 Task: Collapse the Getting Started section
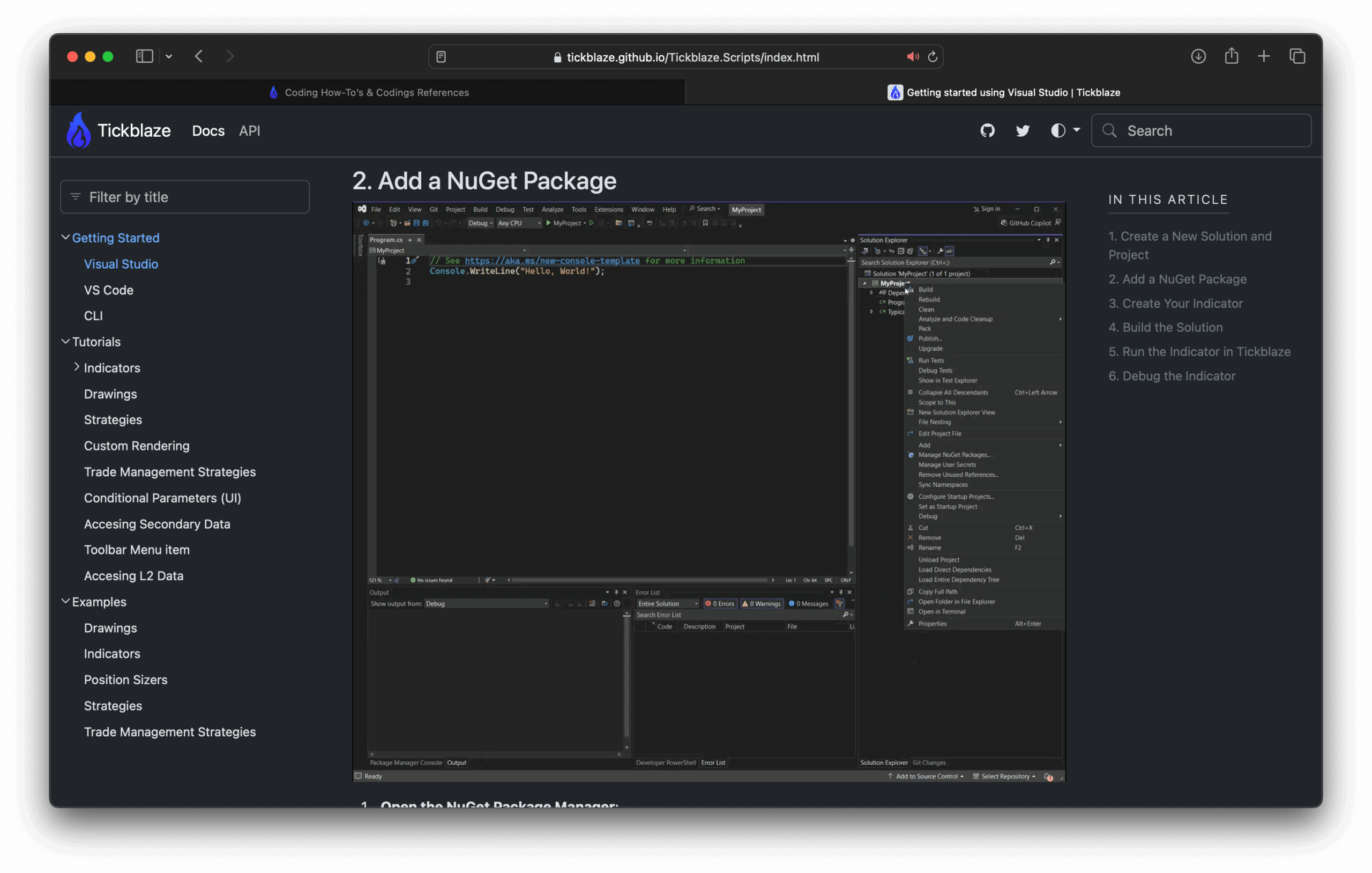(65, 237)
